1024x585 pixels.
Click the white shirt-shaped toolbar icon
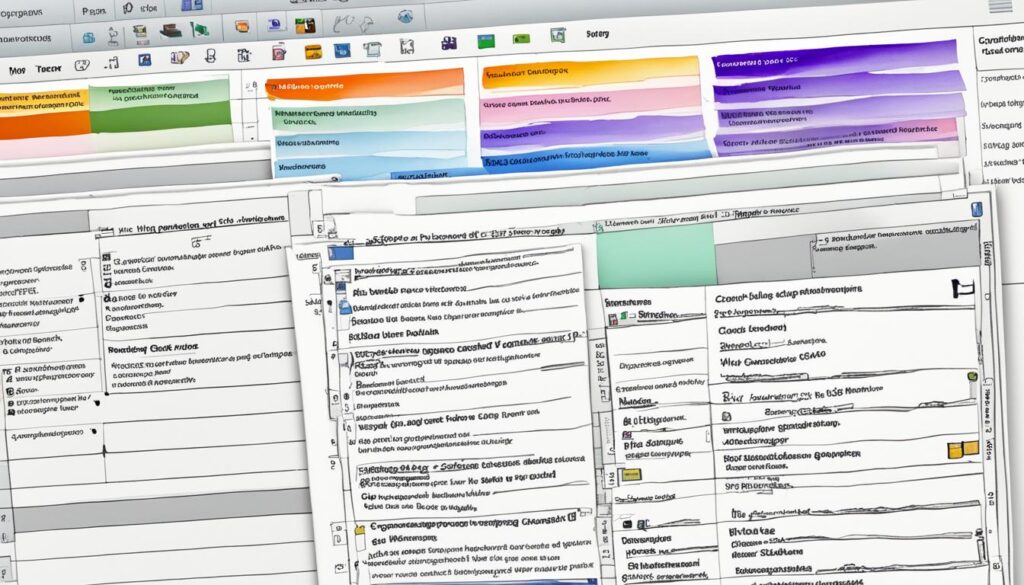(x=372, y=49)
